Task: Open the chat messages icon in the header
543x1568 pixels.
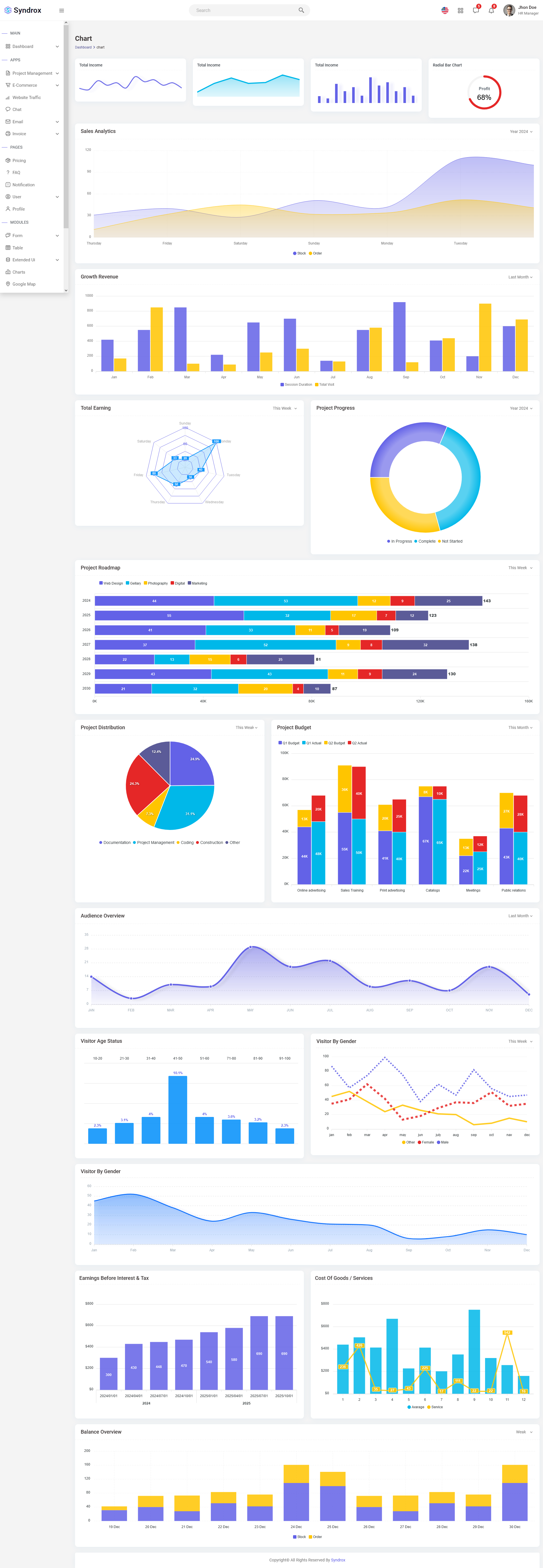Action: 475,10
